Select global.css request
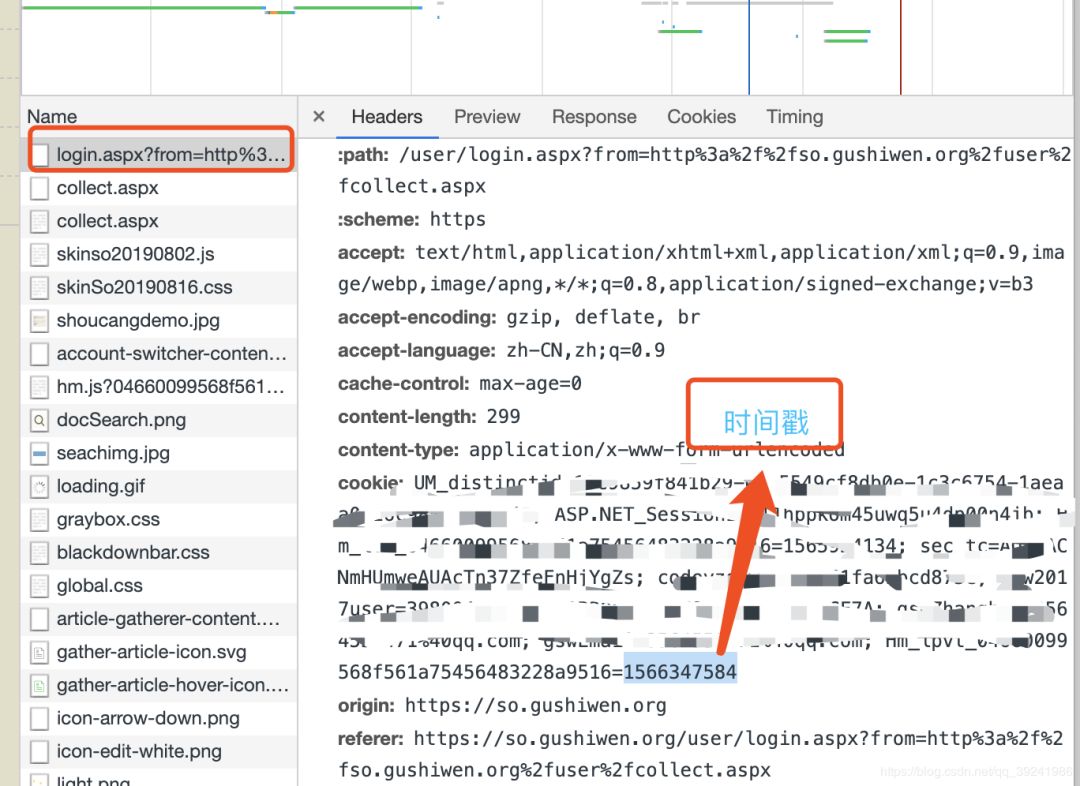The image size is (1080, 786). pyautogui.click(x=160, y=586)
